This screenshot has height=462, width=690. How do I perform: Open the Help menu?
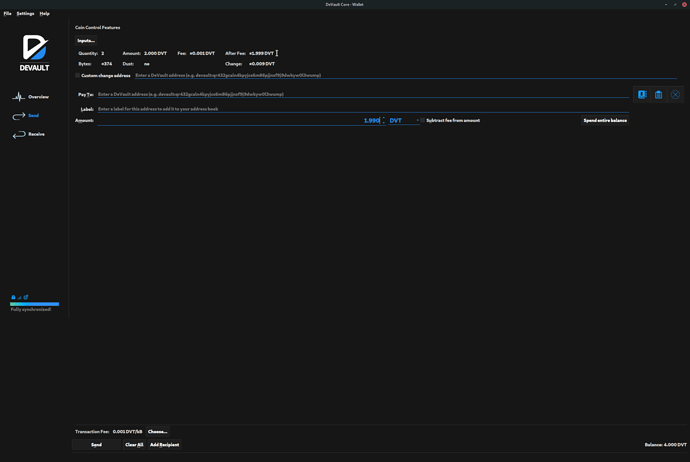(x=44, y=14)
